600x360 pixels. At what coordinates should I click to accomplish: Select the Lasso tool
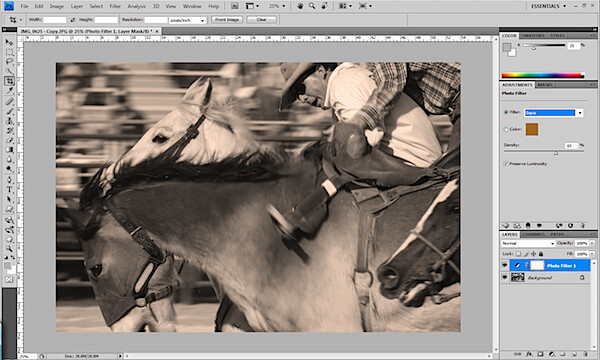click(x=9, y=62)
